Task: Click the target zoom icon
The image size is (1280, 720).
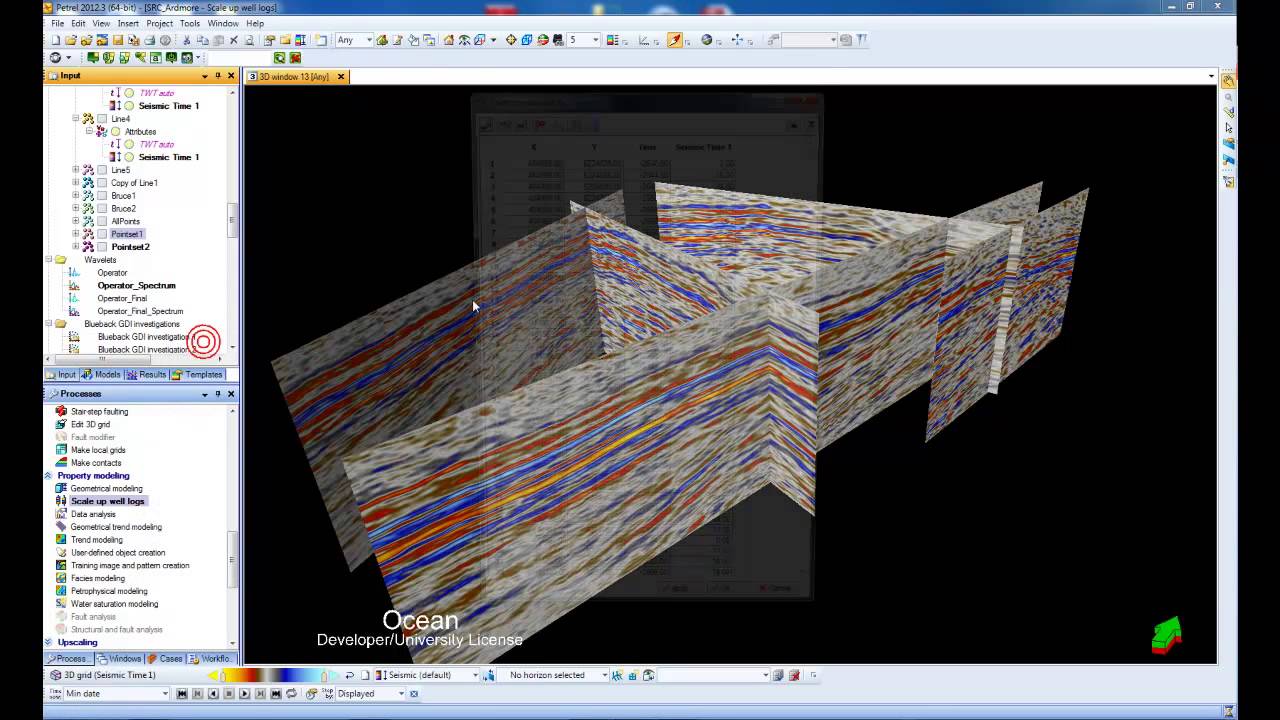Action: tap(511, 40)
